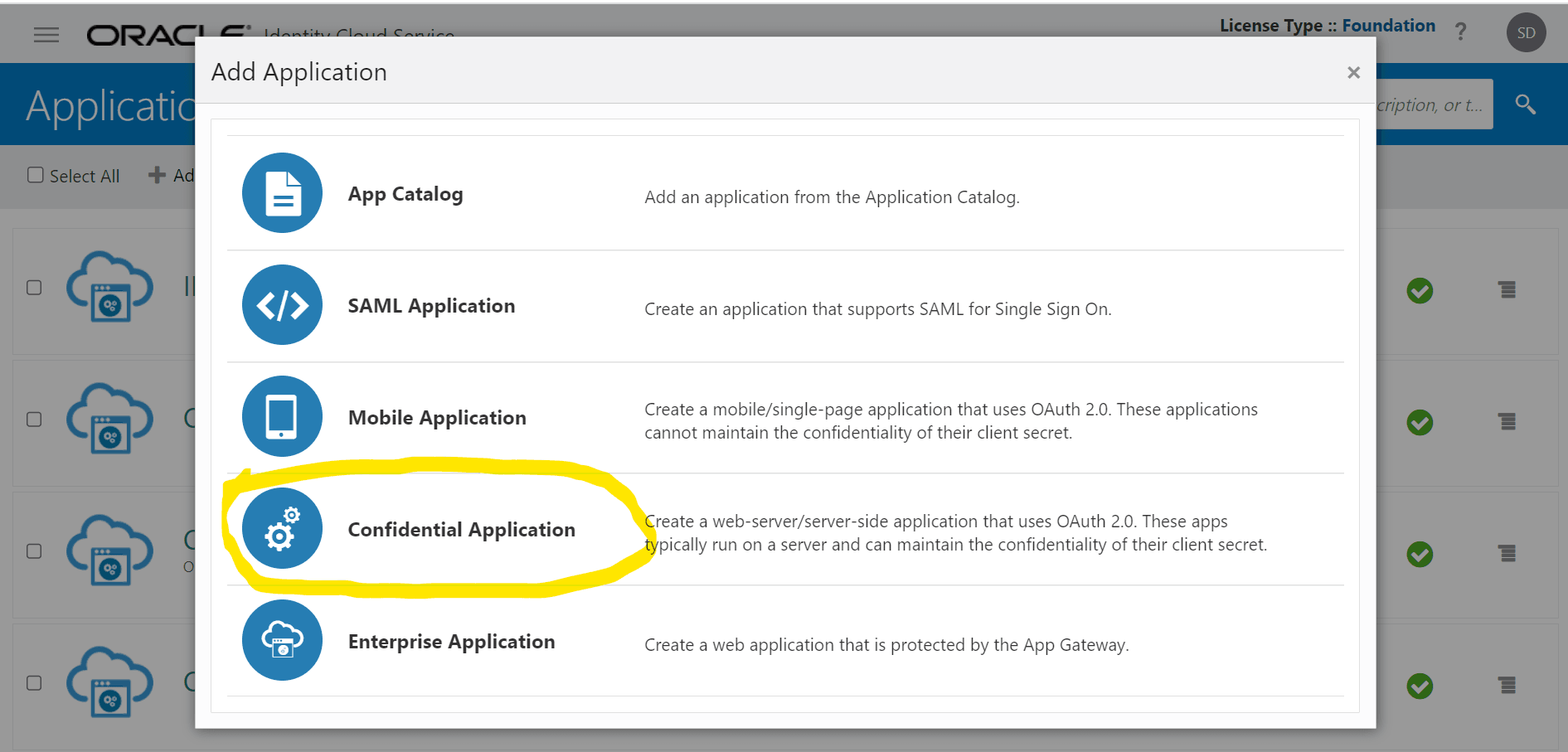Click the Mobile Application phone icon
The image size is (1568, 752).
click(282, 417)
